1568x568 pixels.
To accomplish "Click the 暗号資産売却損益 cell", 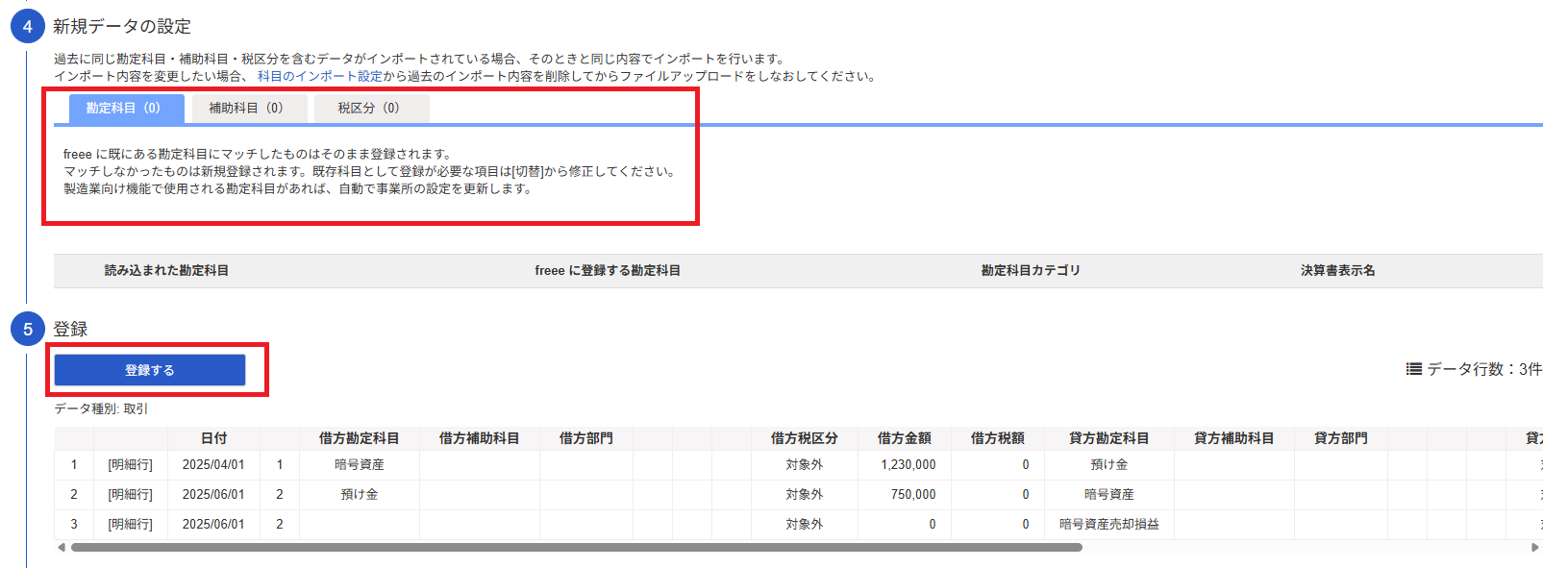I will pyautogui.click(x=1108, y=525).
